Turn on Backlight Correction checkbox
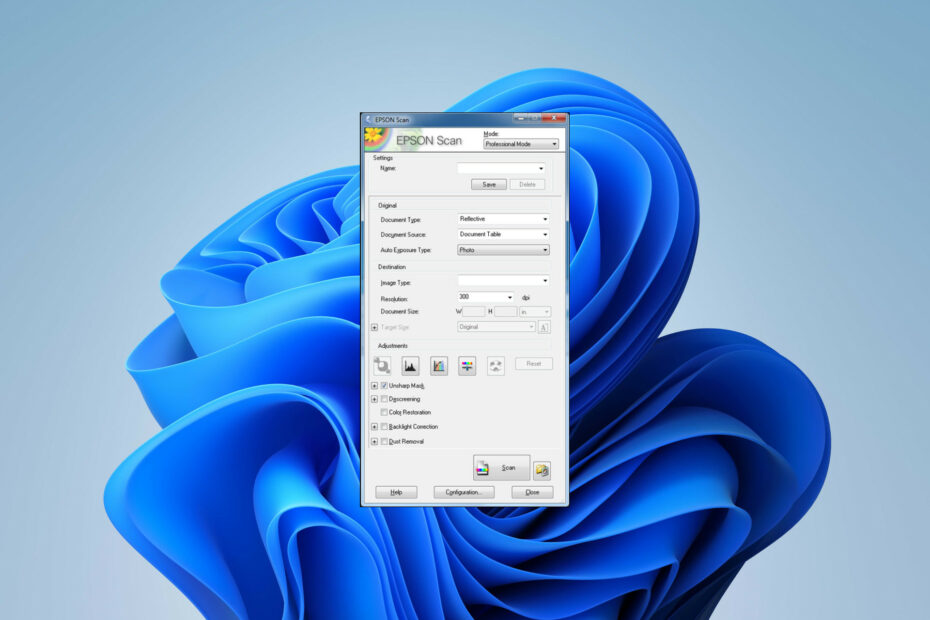Viewport: 930px width, 620px height. click(384, 427)
